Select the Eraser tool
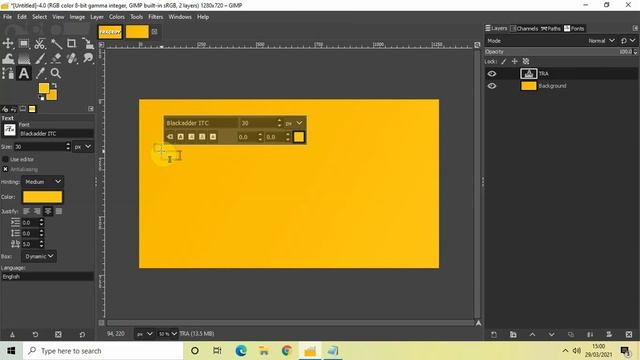Viewport: 640px width, 360px height. coord(56,58)
